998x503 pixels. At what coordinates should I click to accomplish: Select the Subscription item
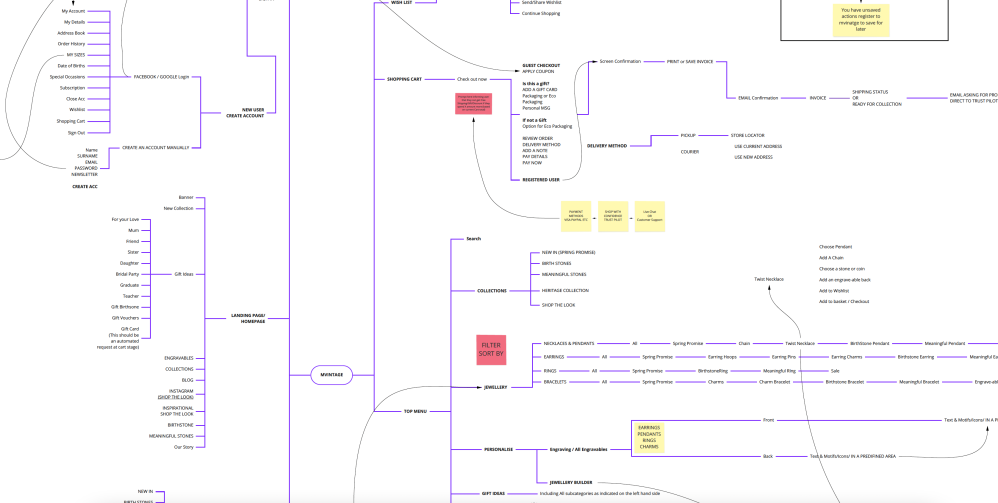tap(73, 88)
